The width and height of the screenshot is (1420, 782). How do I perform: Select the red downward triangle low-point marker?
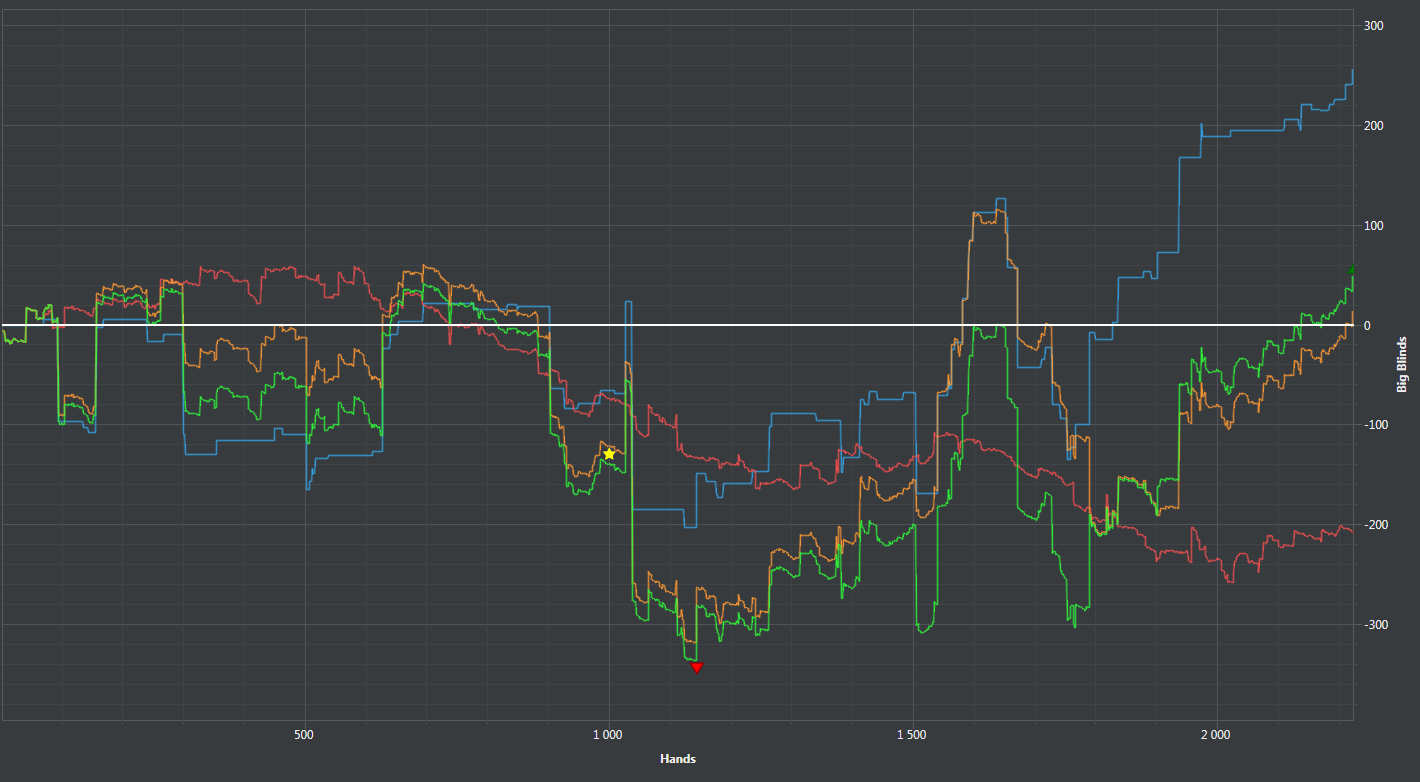coord(697,667)
